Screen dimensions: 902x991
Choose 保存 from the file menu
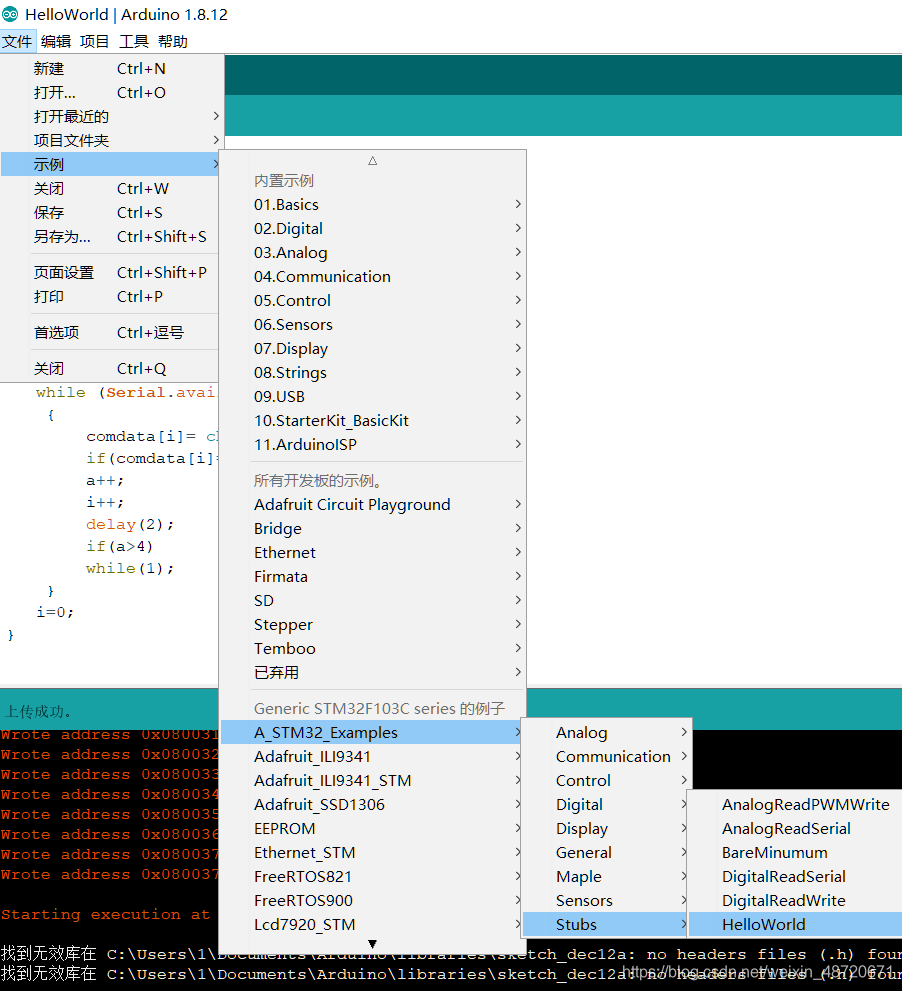(x=110, y=212)
